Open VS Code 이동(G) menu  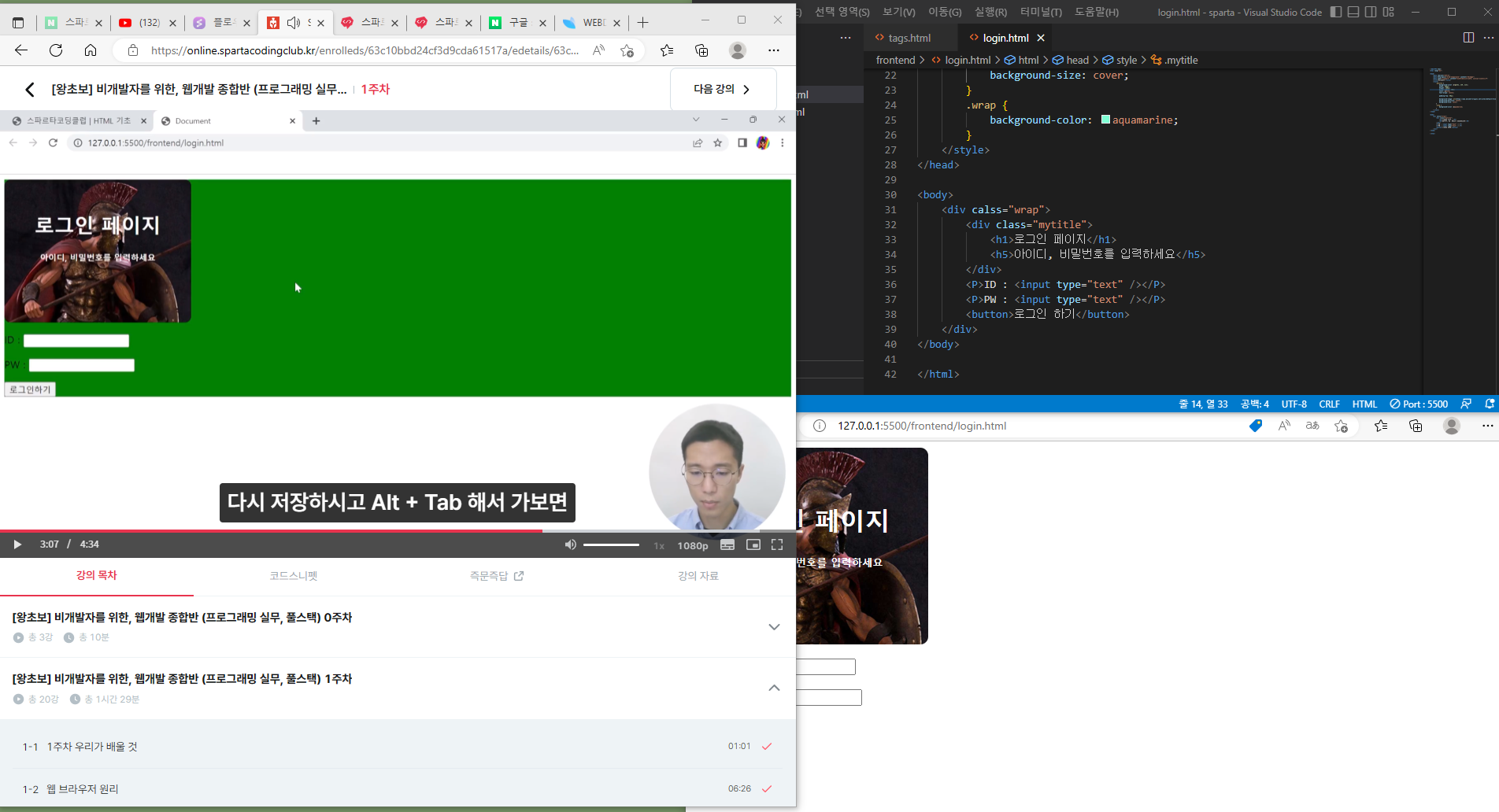945,12
